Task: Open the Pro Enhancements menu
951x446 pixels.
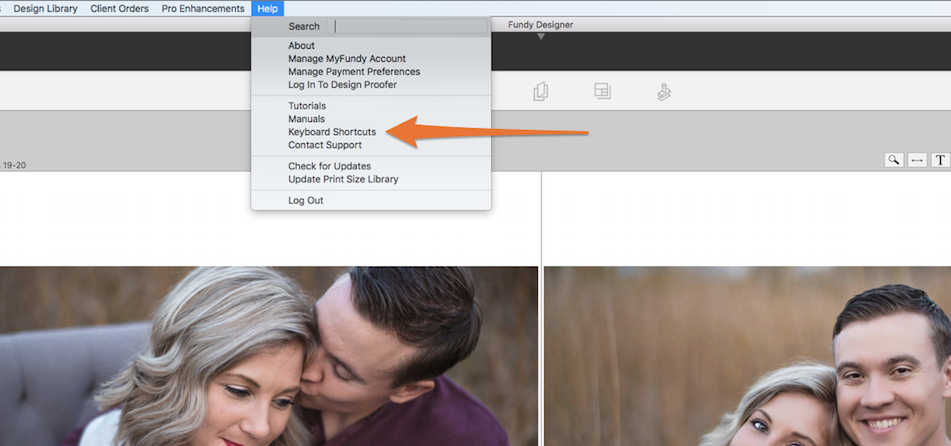Action: 203,8
